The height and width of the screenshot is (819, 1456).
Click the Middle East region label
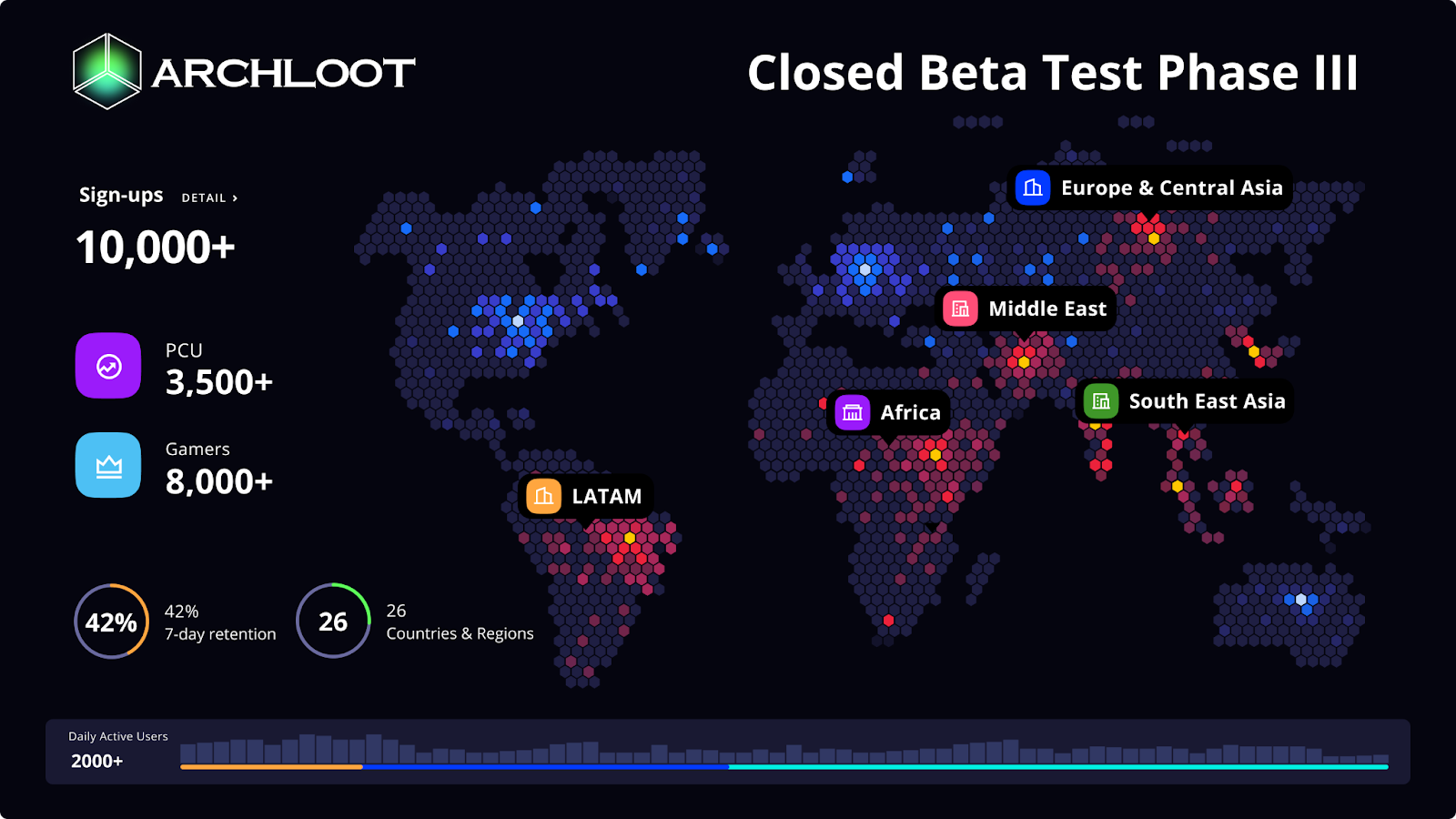tap(1047, 308)
